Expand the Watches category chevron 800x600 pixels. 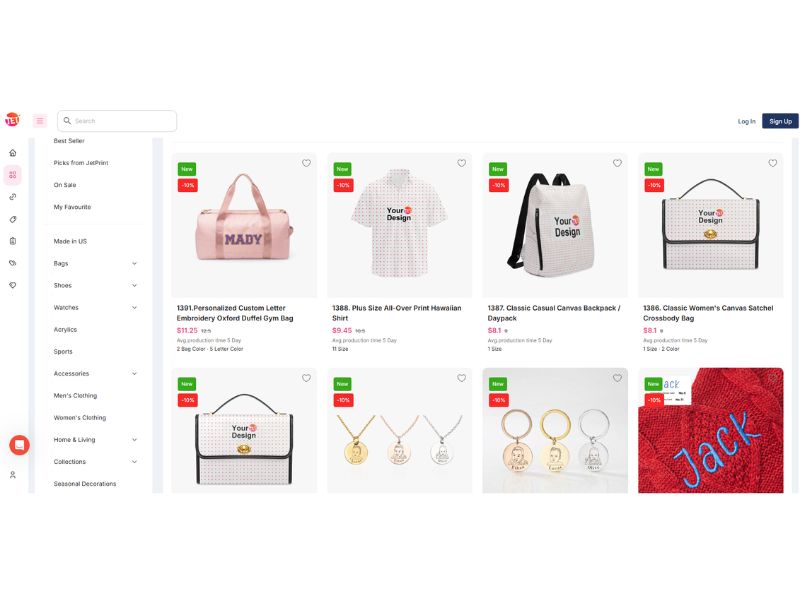[x=134, y=308]
